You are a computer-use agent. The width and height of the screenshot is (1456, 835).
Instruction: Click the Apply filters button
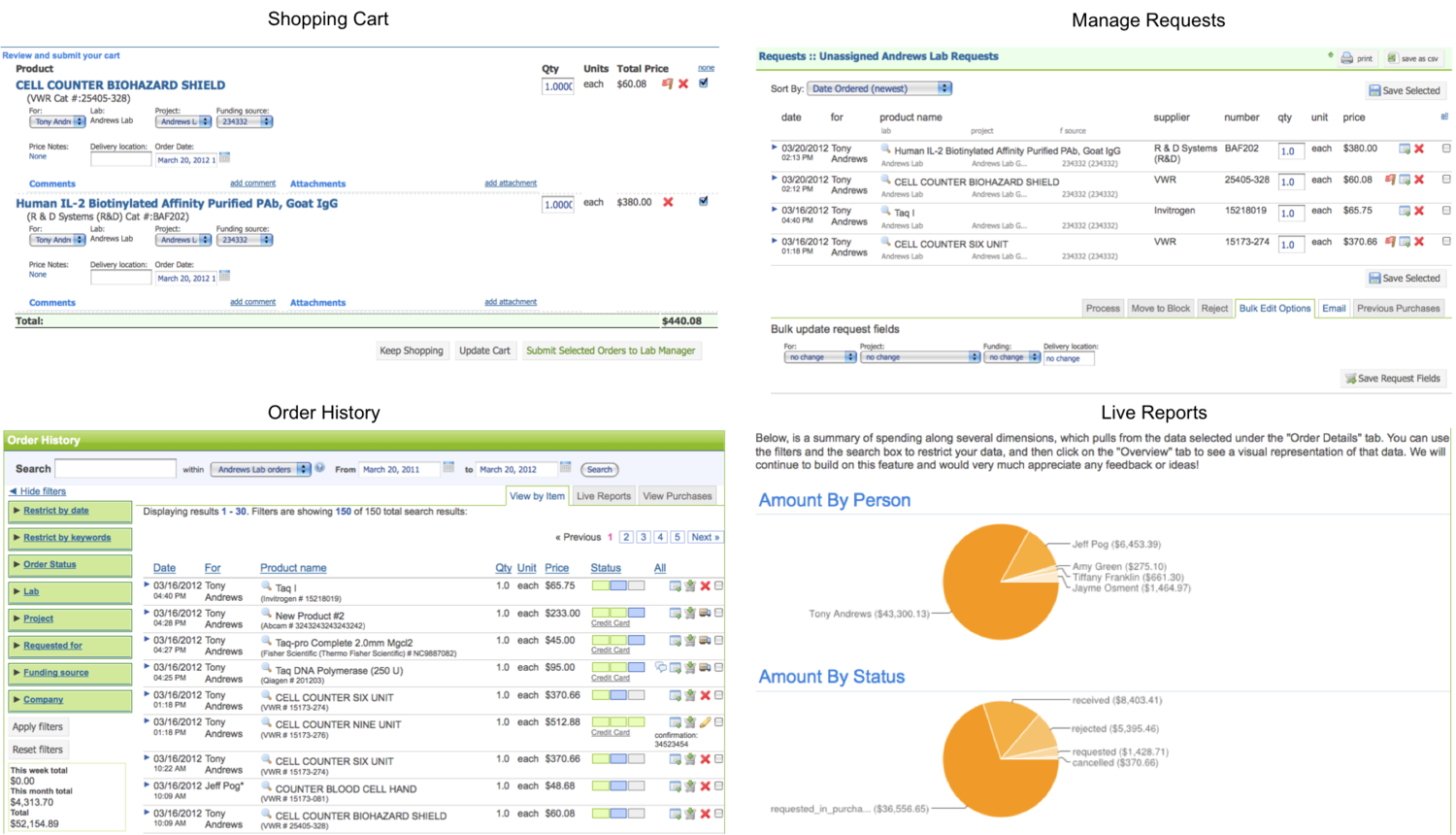tap(38, 726)
